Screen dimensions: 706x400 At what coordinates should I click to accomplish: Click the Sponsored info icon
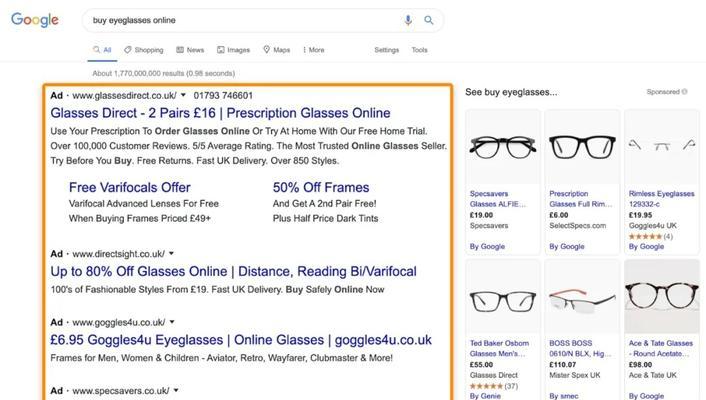(684, 92)
